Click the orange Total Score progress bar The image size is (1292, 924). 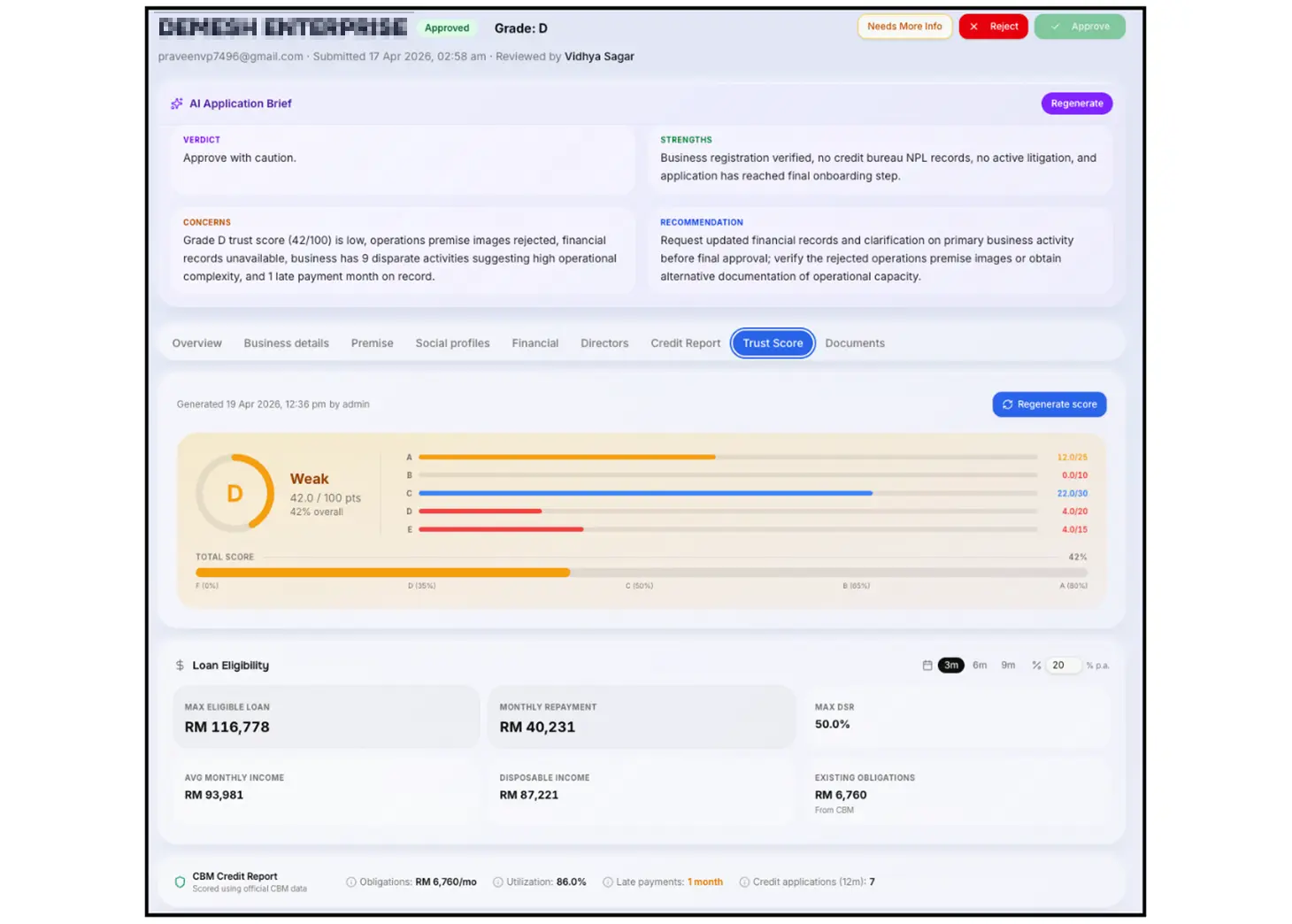(382, 573)
